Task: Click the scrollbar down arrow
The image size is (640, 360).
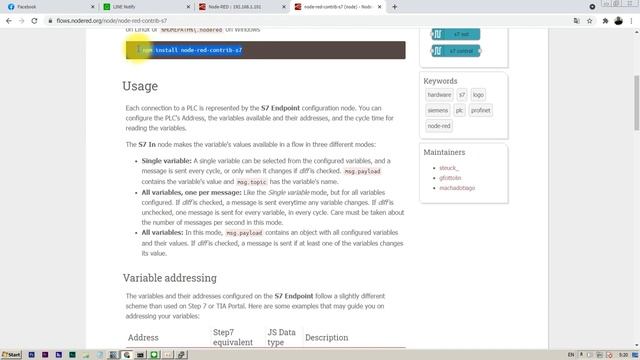Action: pyautogui.click(x=636, y=345)
